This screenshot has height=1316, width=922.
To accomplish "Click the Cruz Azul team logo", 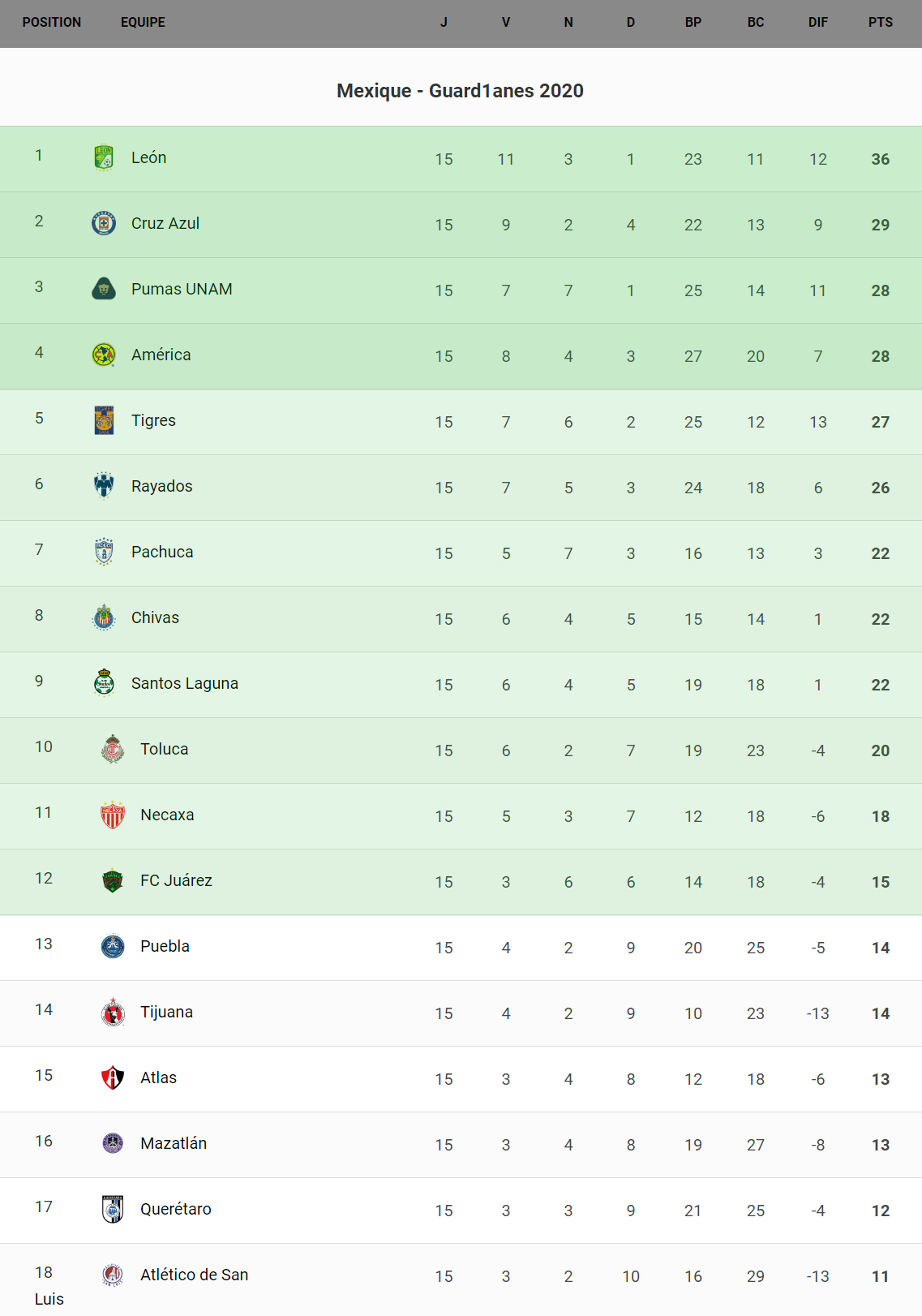I will coord(104,223).
